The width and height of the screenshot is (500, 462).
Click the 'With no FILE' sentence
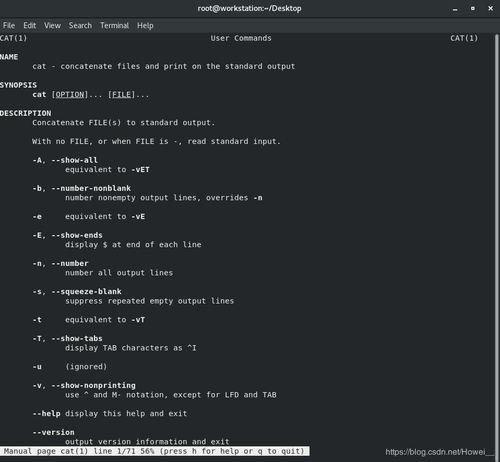157,142
